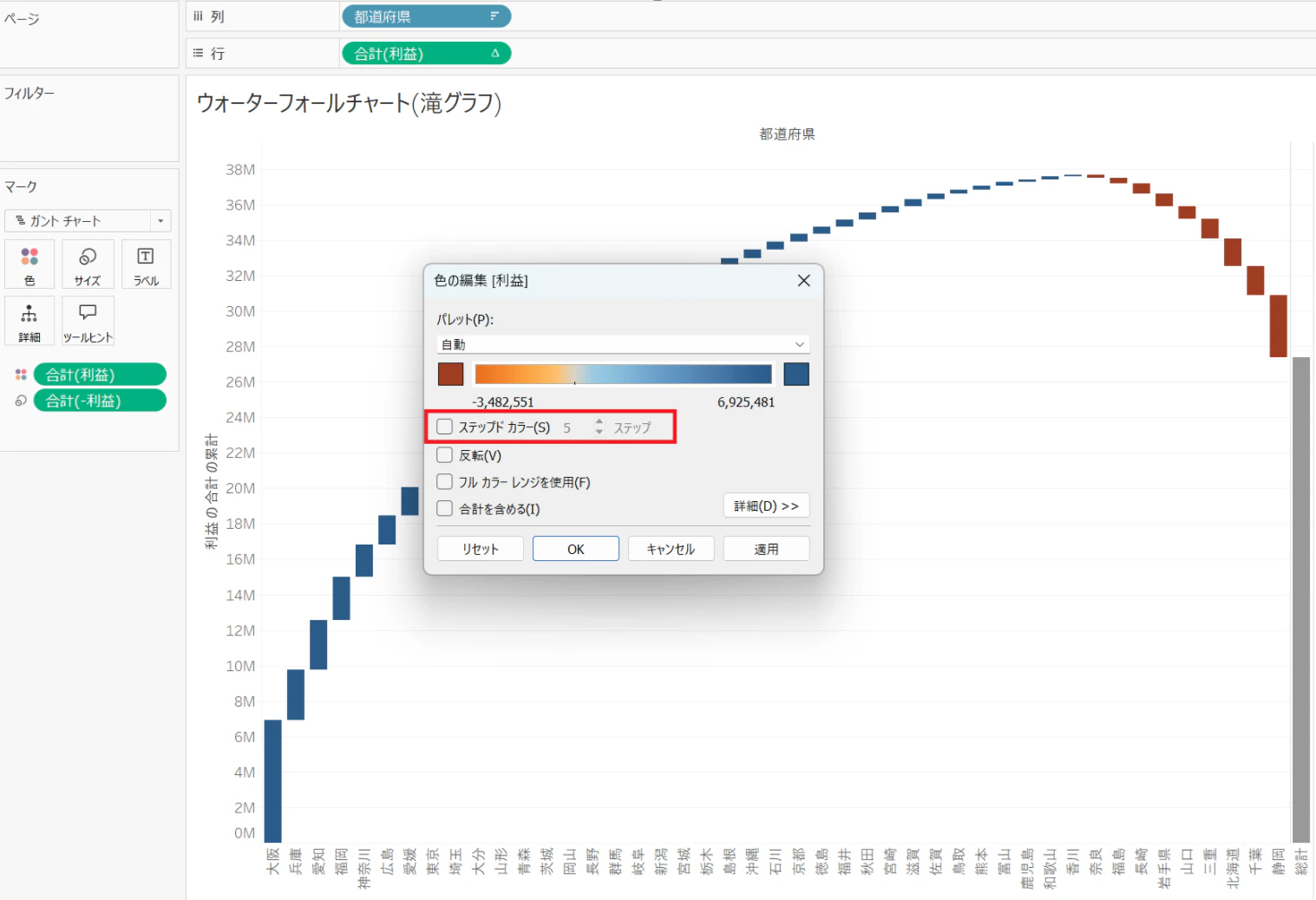Click the 適用 button
The width and height of the screenshot is (1316, 900).
coord(766,549)
